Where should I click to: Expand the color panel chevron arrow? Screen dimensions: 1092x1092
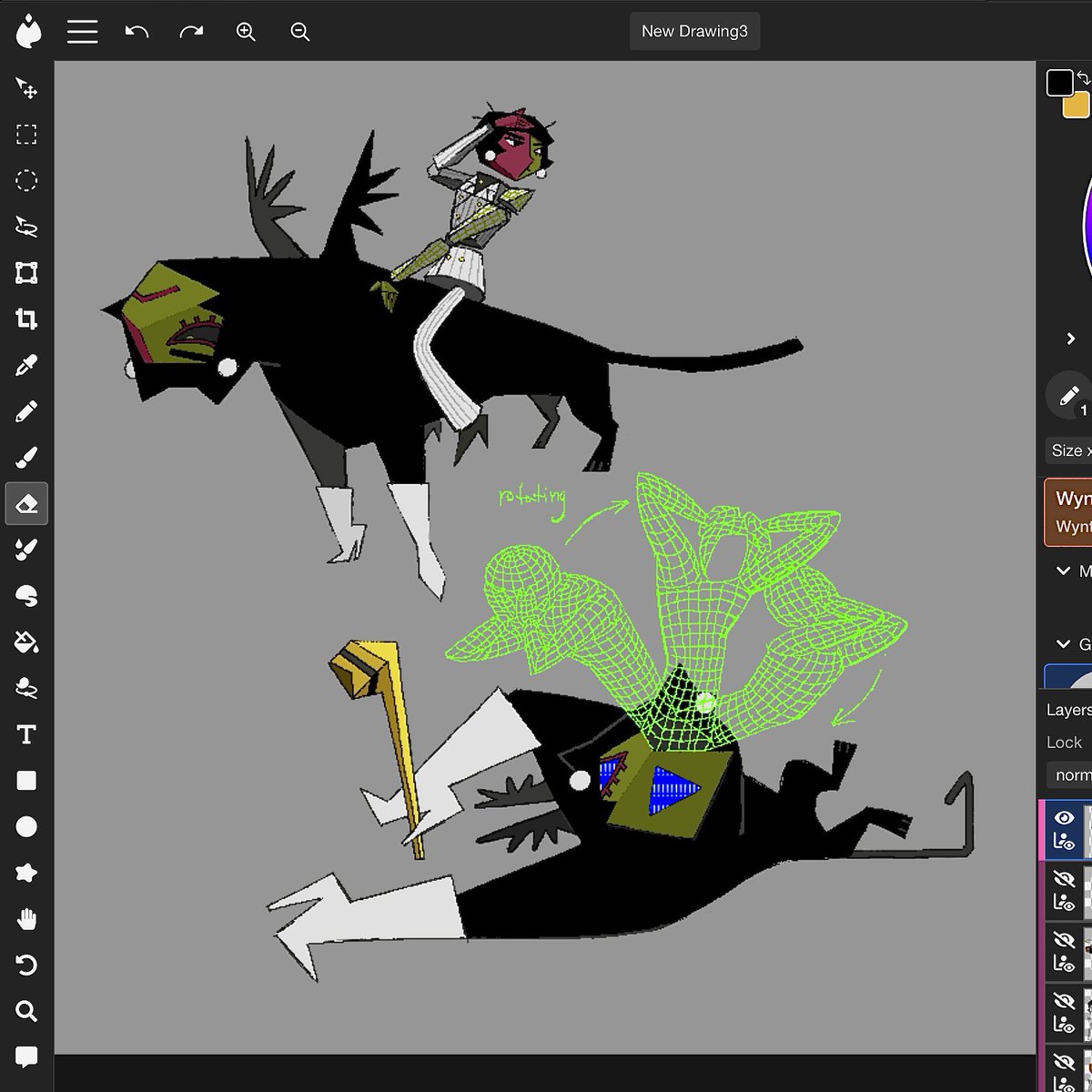pos(1071,339)
